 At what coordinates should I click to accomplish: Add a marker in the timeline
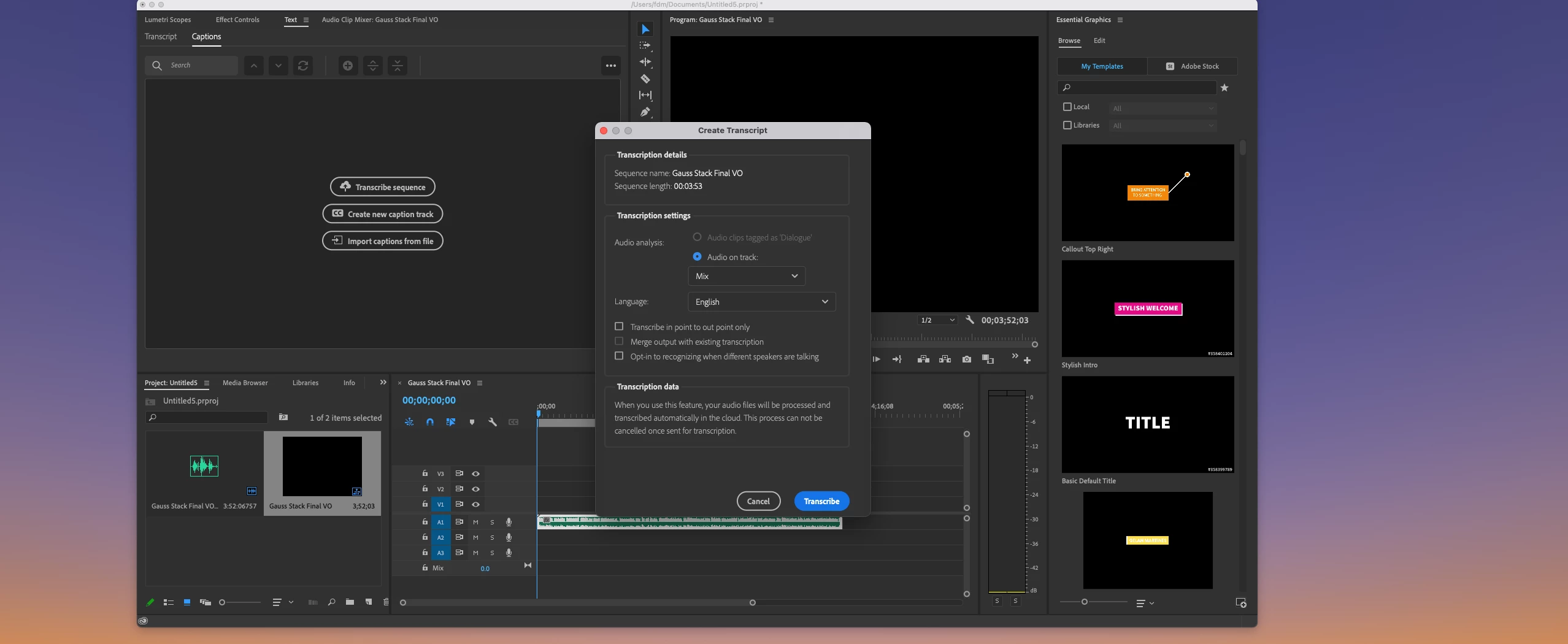point(472,422)
